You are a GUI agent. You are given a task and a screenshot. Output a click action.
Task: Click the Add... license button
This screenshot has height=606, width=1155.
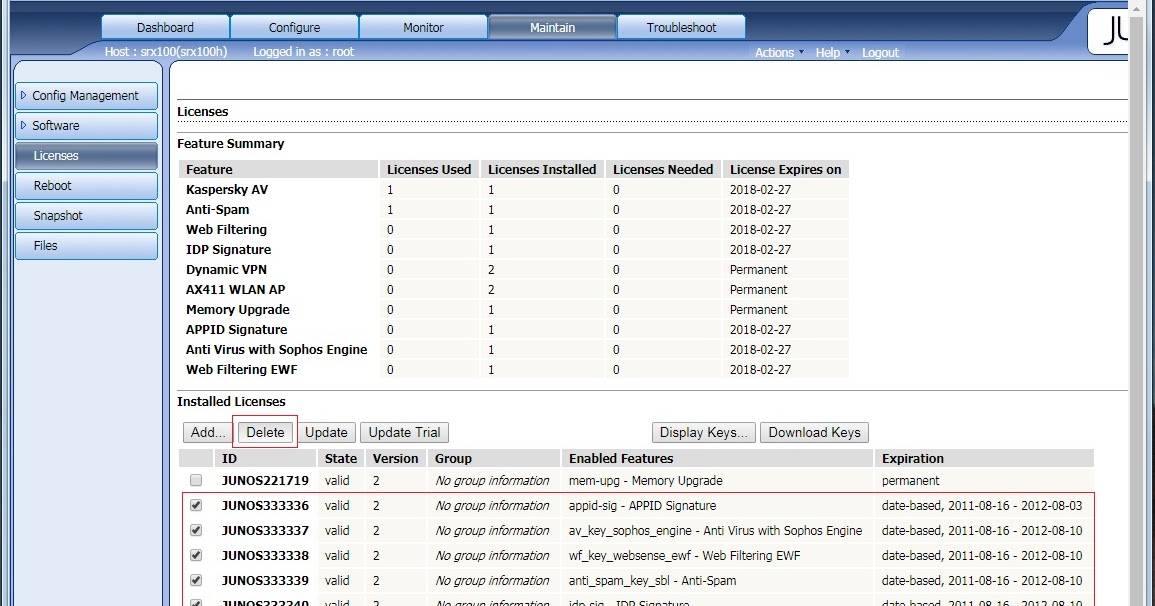[x=208, y=432]
